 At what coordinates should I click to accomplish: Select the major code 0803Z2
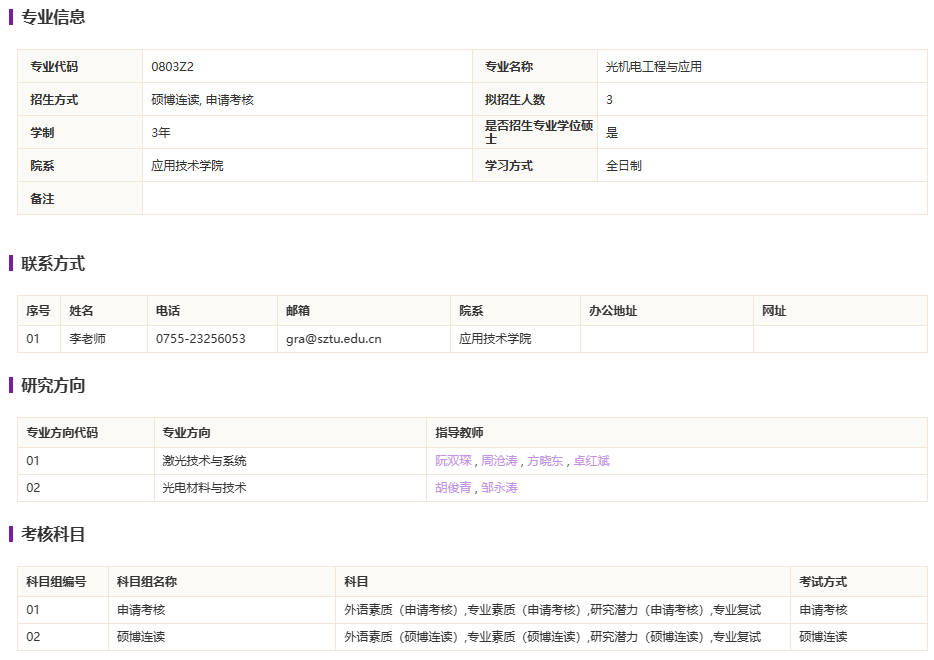(x=172, y=67)
